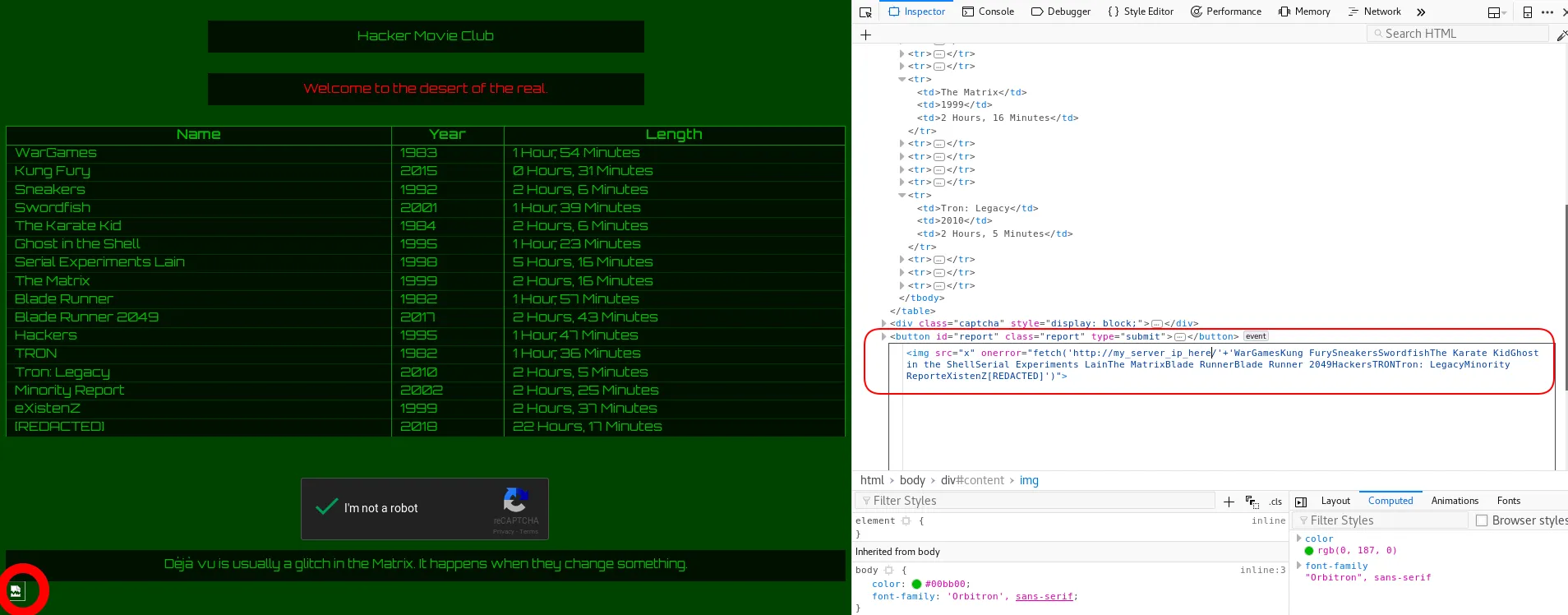Click the selector highlighter icon beside body rule
Viewport: 1568px width, 615px height.
pos(888,570)
